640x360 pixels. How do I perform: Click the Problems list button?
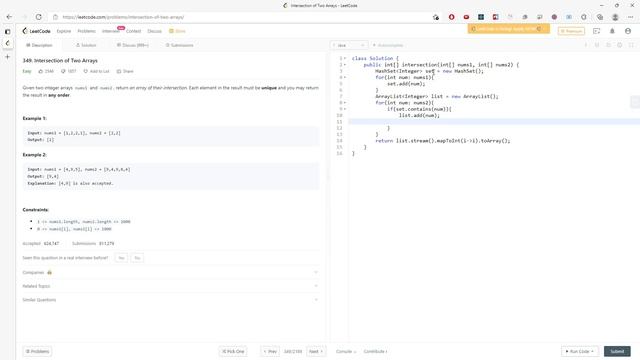37,351
